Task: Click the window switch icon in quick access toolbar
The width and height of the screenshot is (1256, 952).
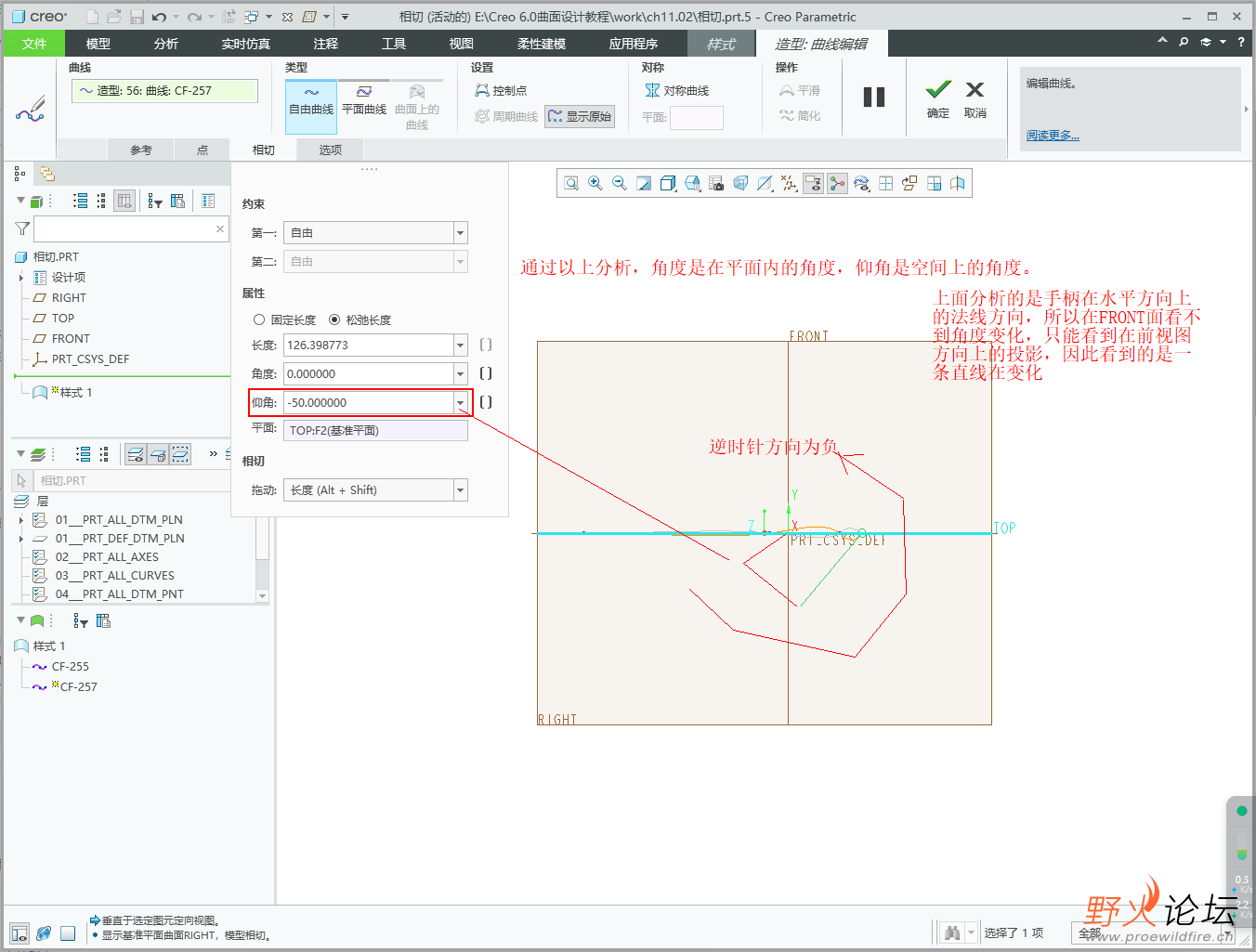Action: click(252, 17)
